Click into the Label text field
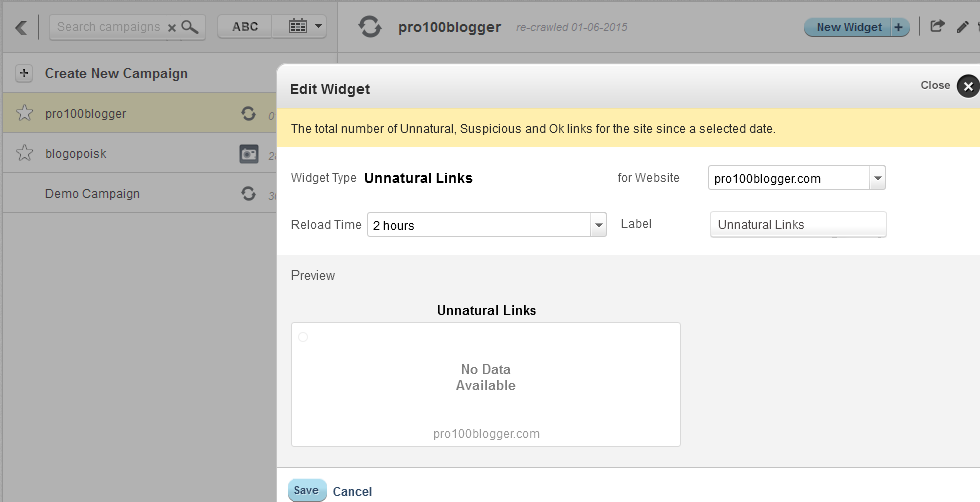Screen dimensions: 980x502 (x=797, y=225)
